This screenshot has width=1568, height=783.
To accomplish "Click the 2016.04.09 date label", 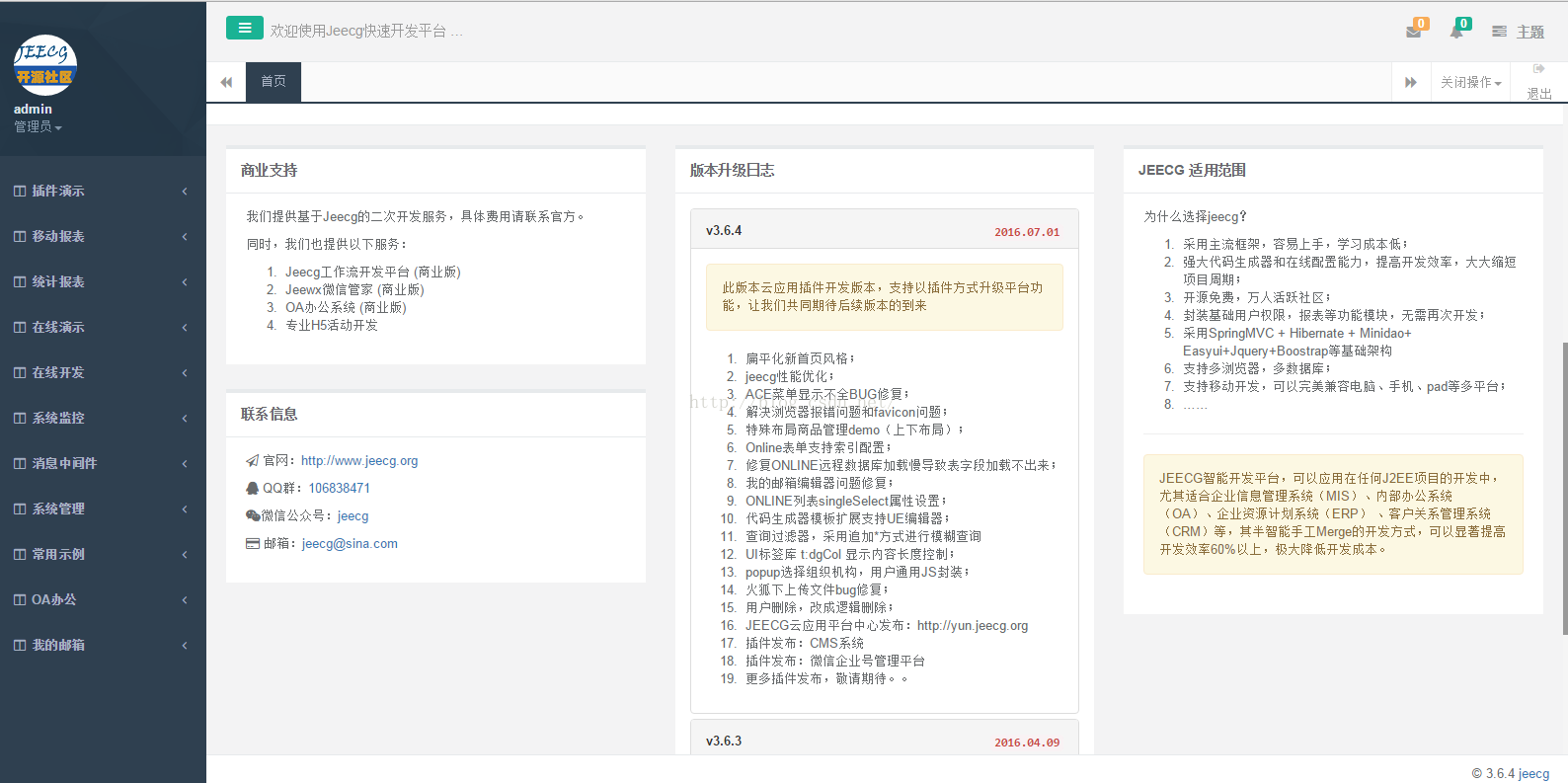I will coord(1027,743).
